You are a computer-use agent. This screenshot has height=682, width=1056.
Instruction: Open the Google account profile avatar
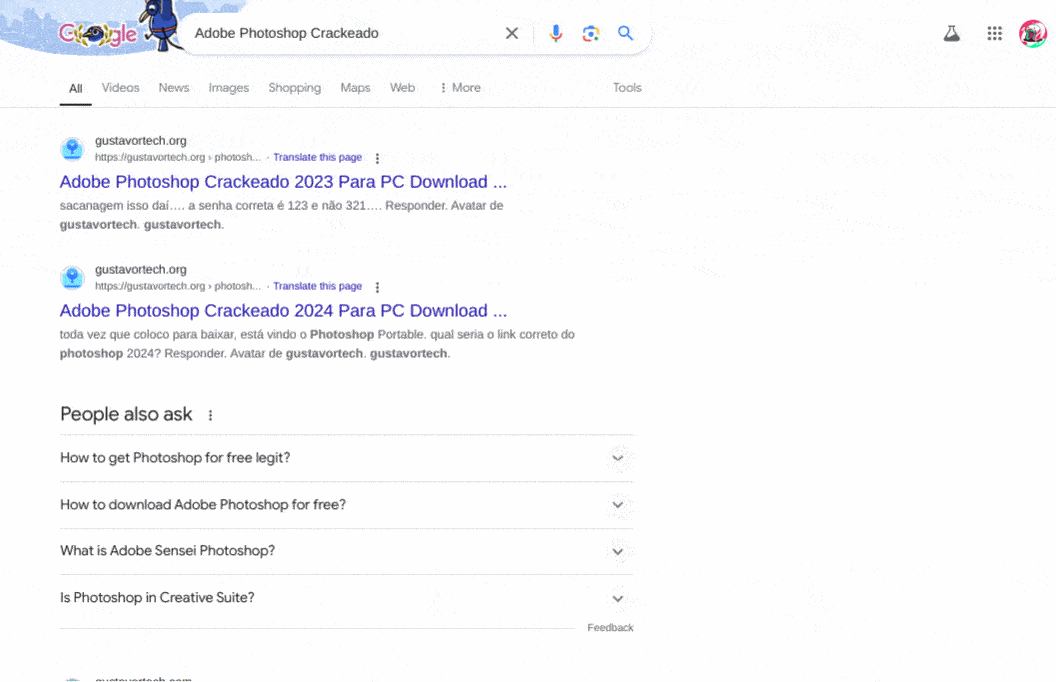tap(1032, 33)
